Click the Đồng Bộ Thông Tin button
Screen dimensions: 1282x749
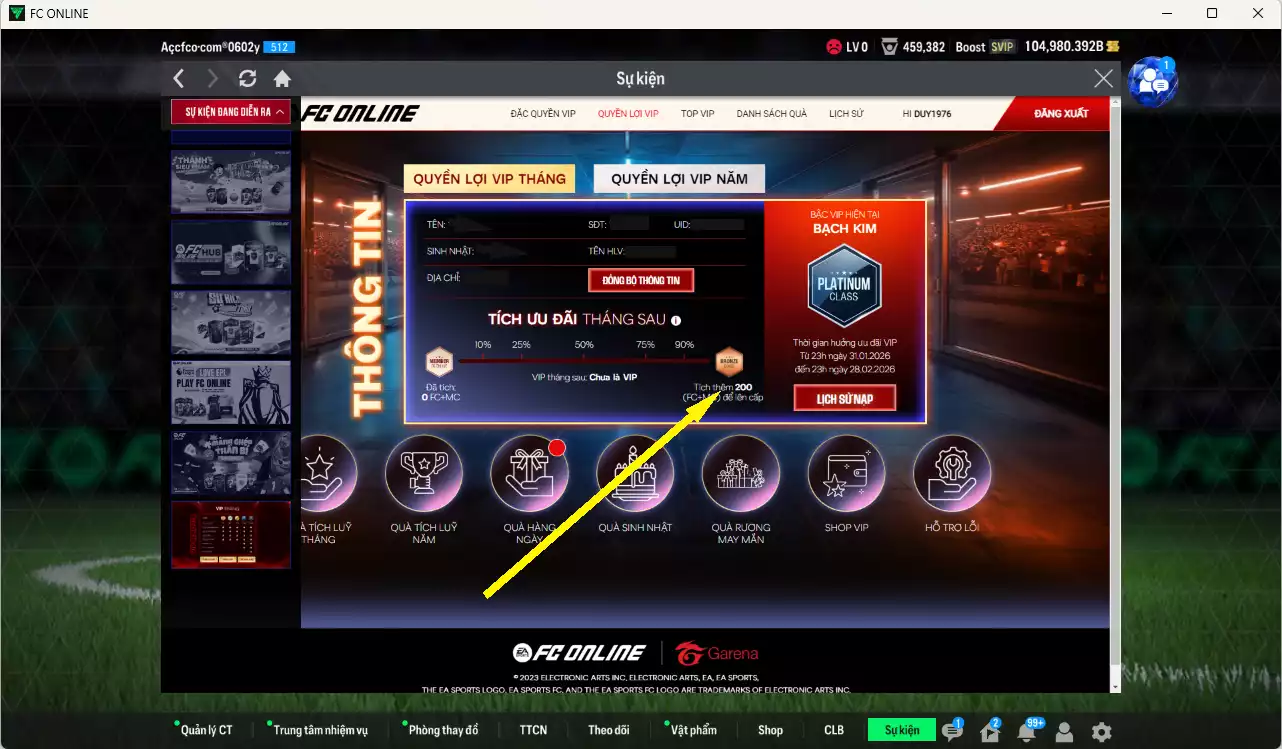(641, 280)
